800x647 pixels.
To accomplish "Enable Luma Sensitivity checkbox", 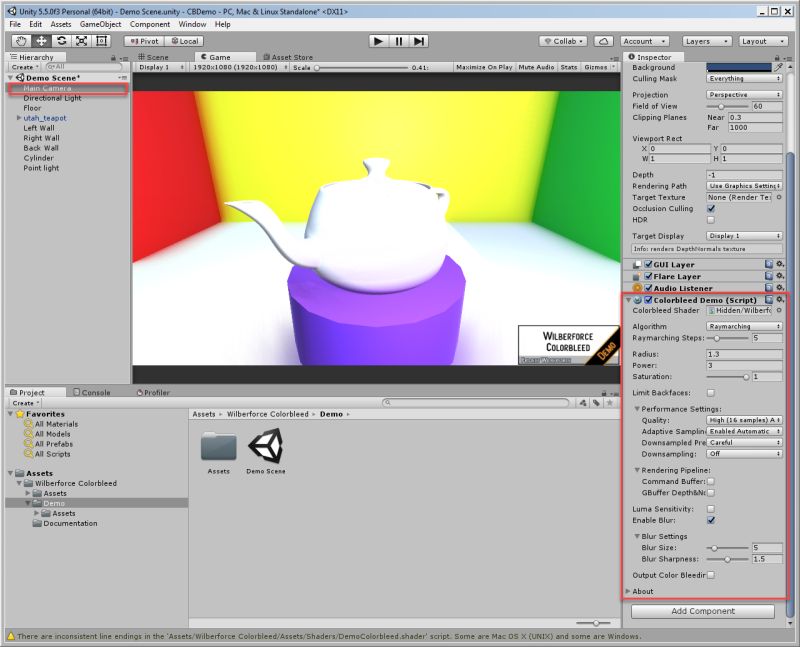I will 711,509.
